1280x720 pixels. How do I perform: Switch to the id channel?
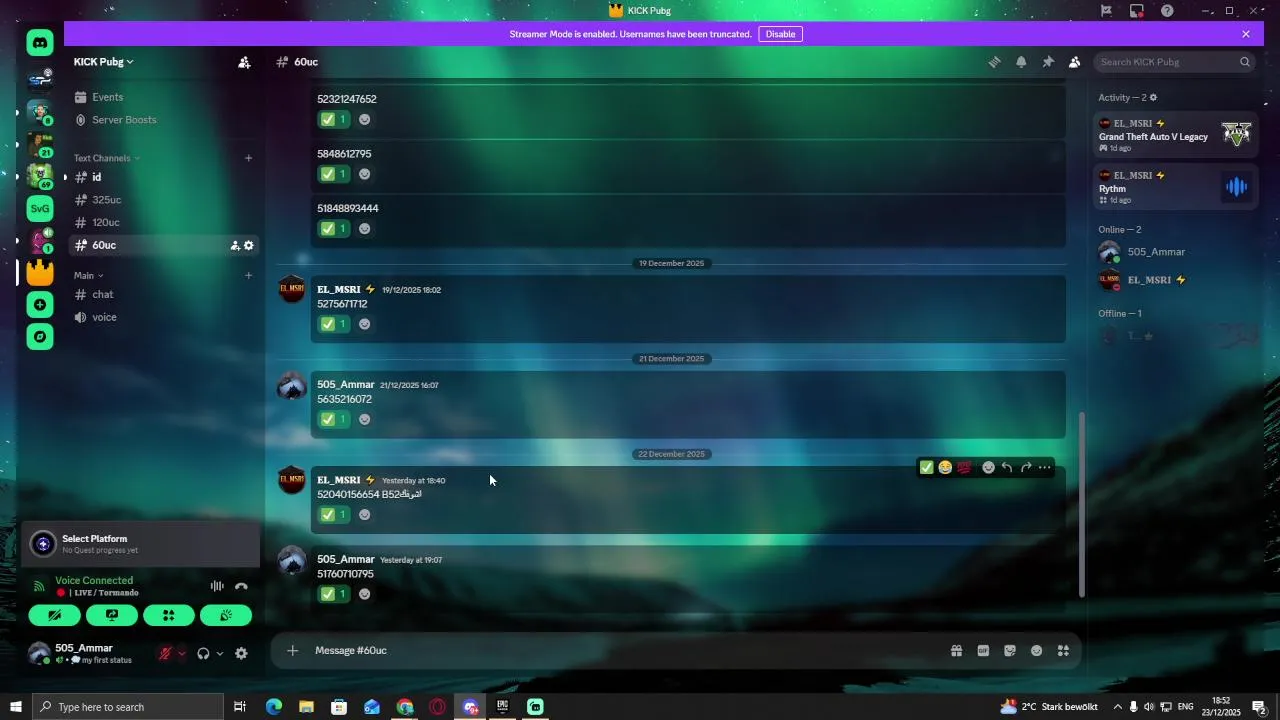(x=164, y=177)
